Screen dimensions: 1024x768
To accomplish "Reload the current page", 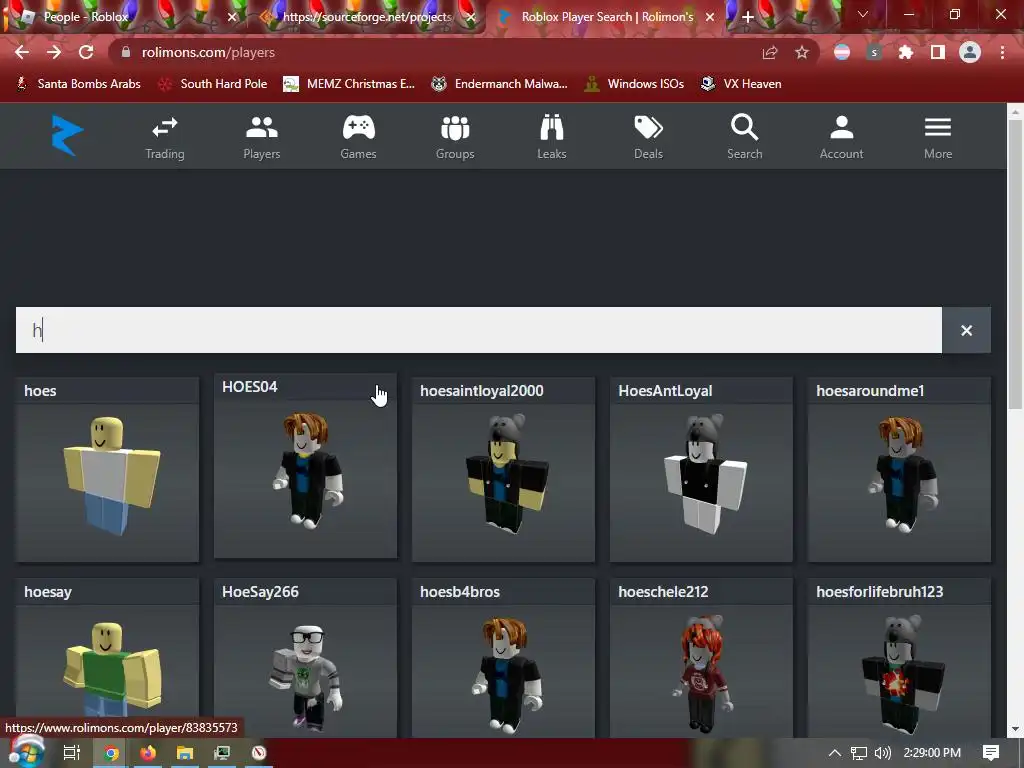I will (86, 52).
